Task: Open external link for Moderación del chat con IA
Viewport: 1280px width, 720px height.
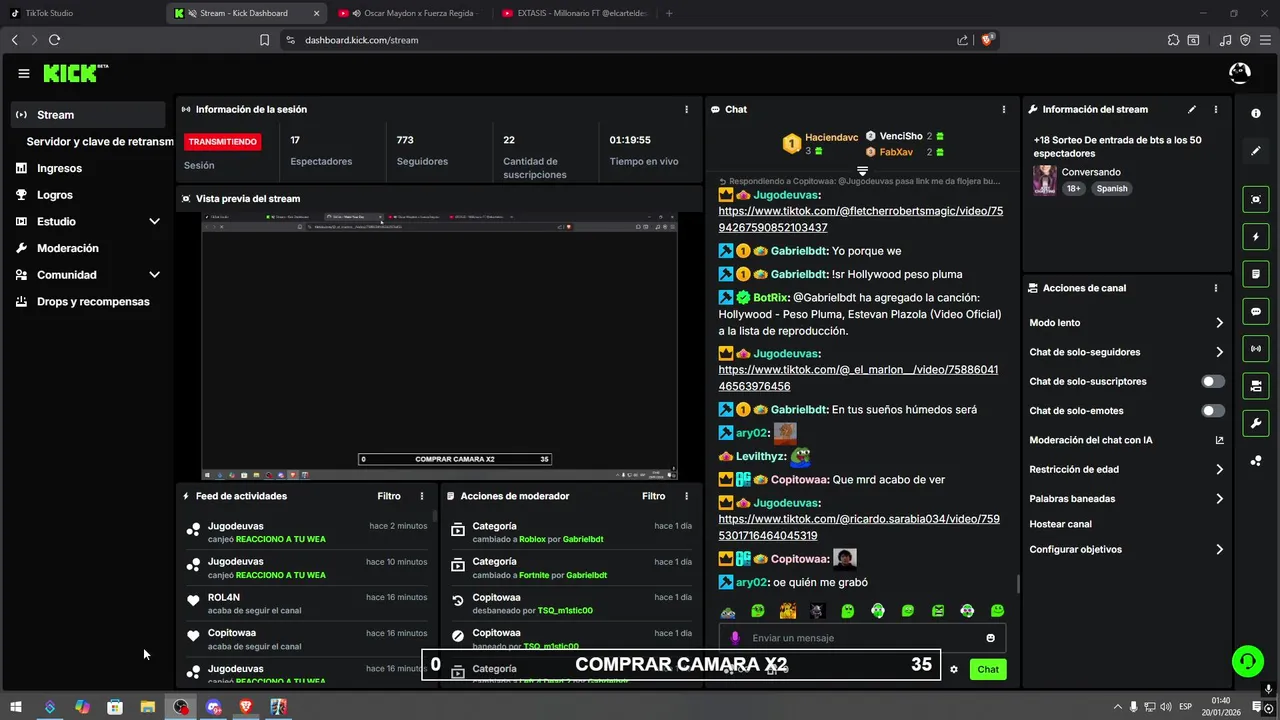Action: click(x=1219, y=440)
